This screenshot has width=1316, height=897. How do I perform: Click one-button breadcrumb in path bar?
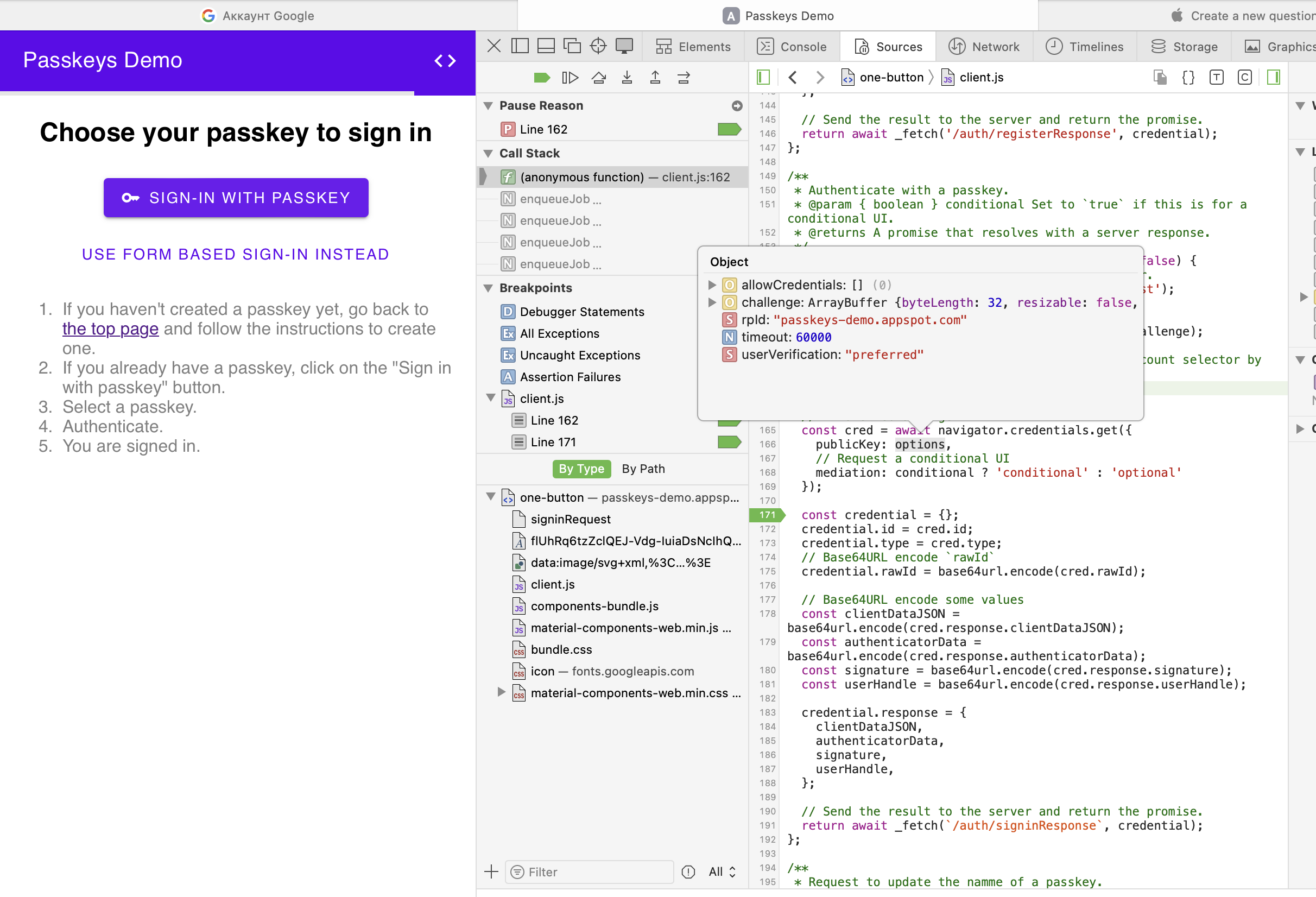[883, 78]
